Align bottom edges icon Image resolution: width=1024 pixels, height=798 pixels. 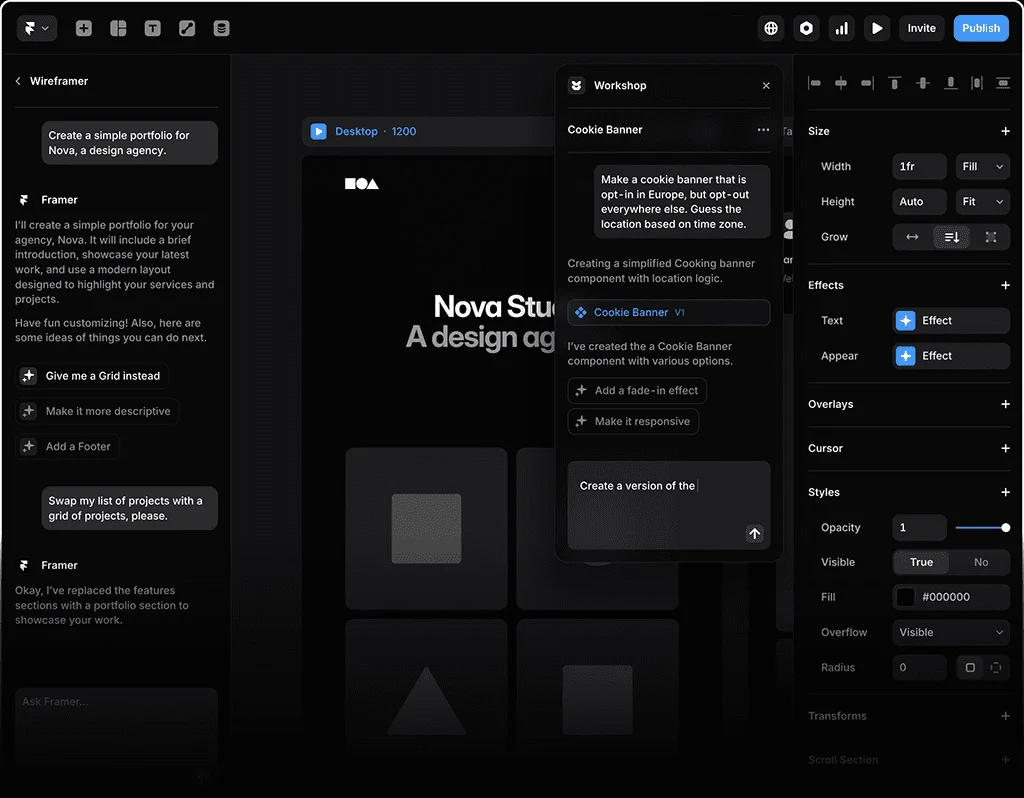951,83
